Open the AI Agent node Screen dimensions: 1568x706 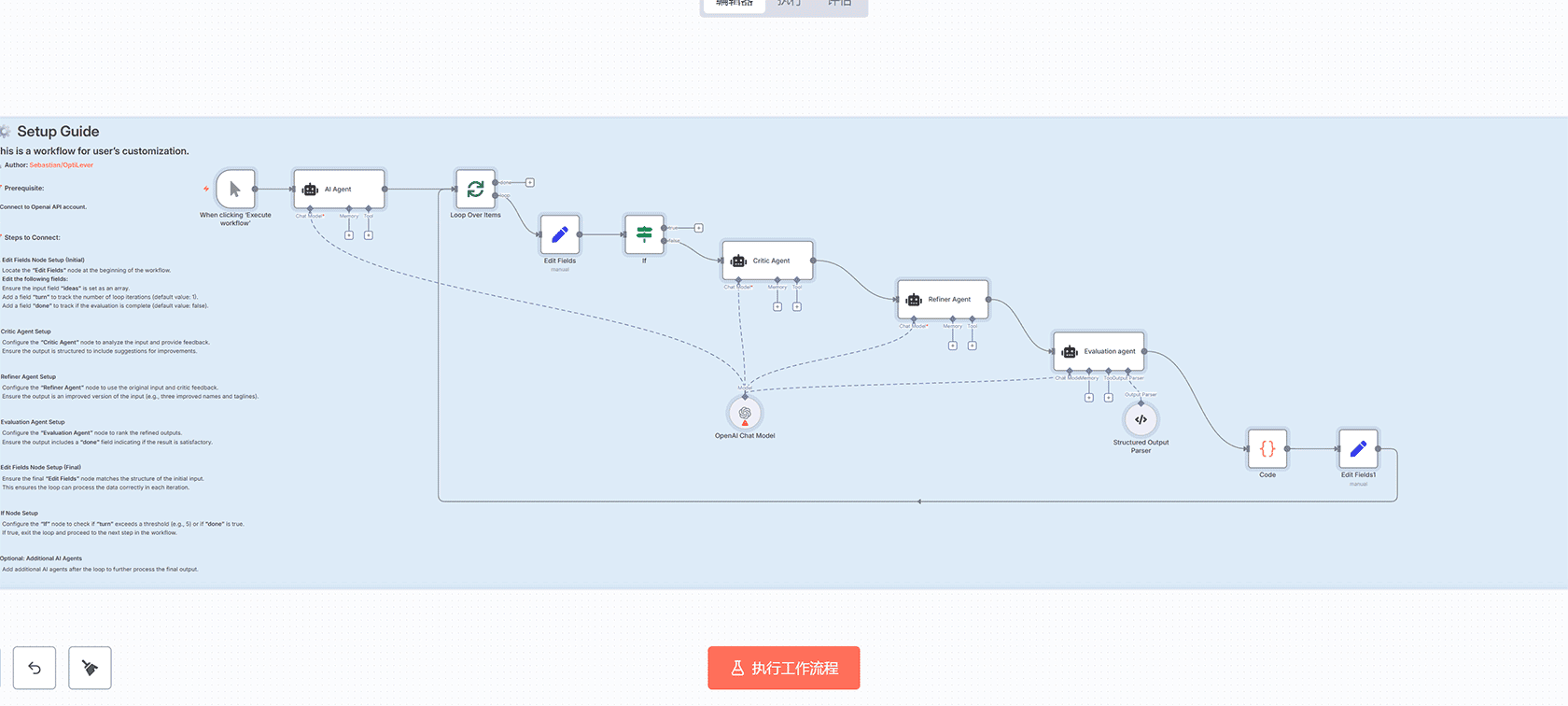tap(339, 190)
